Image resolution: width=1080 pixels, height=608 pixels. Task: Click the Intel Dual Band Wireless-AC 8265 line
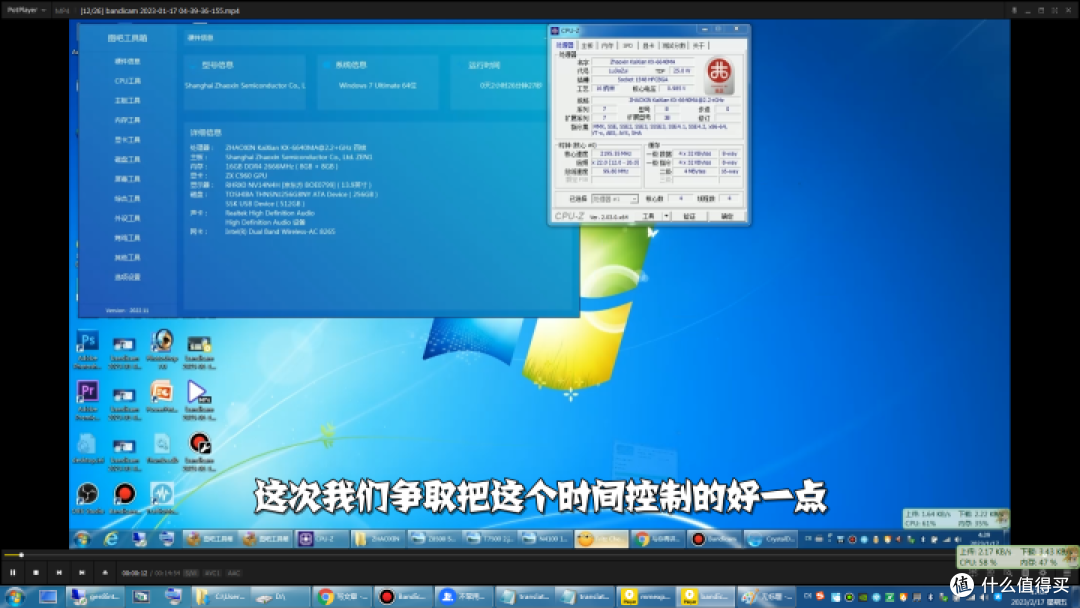pyautogui.click(x=280, y=232)
